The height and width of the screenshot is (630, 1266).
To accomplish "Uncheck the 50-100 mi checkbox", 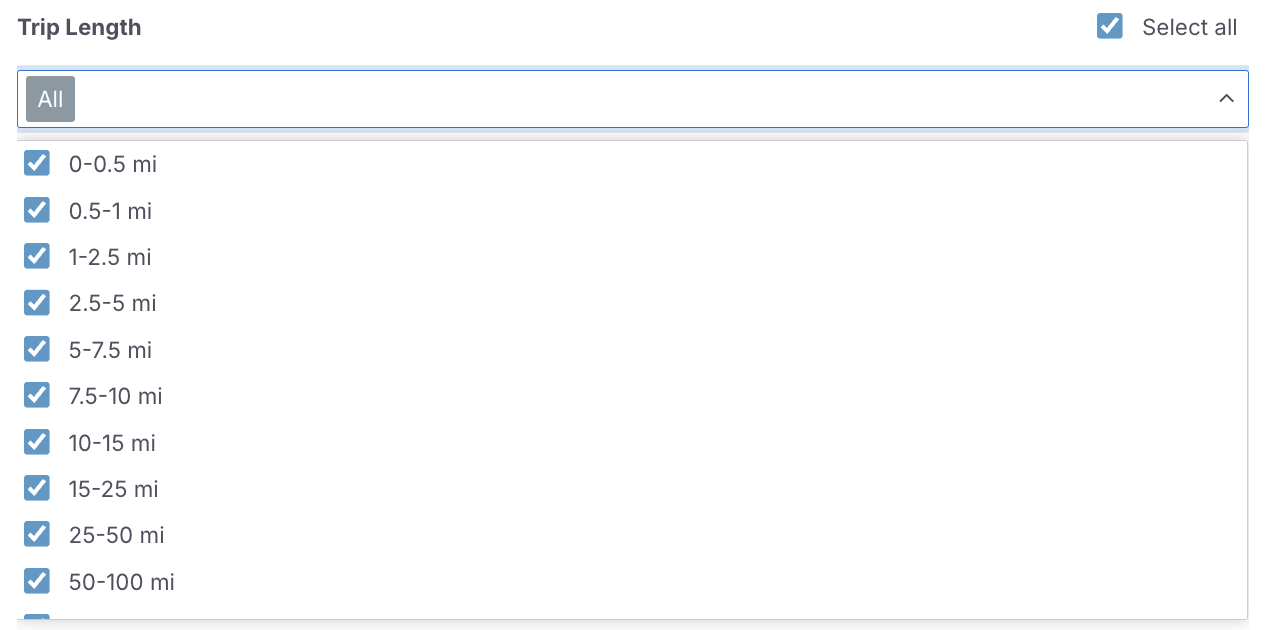I will pos(37,581).
